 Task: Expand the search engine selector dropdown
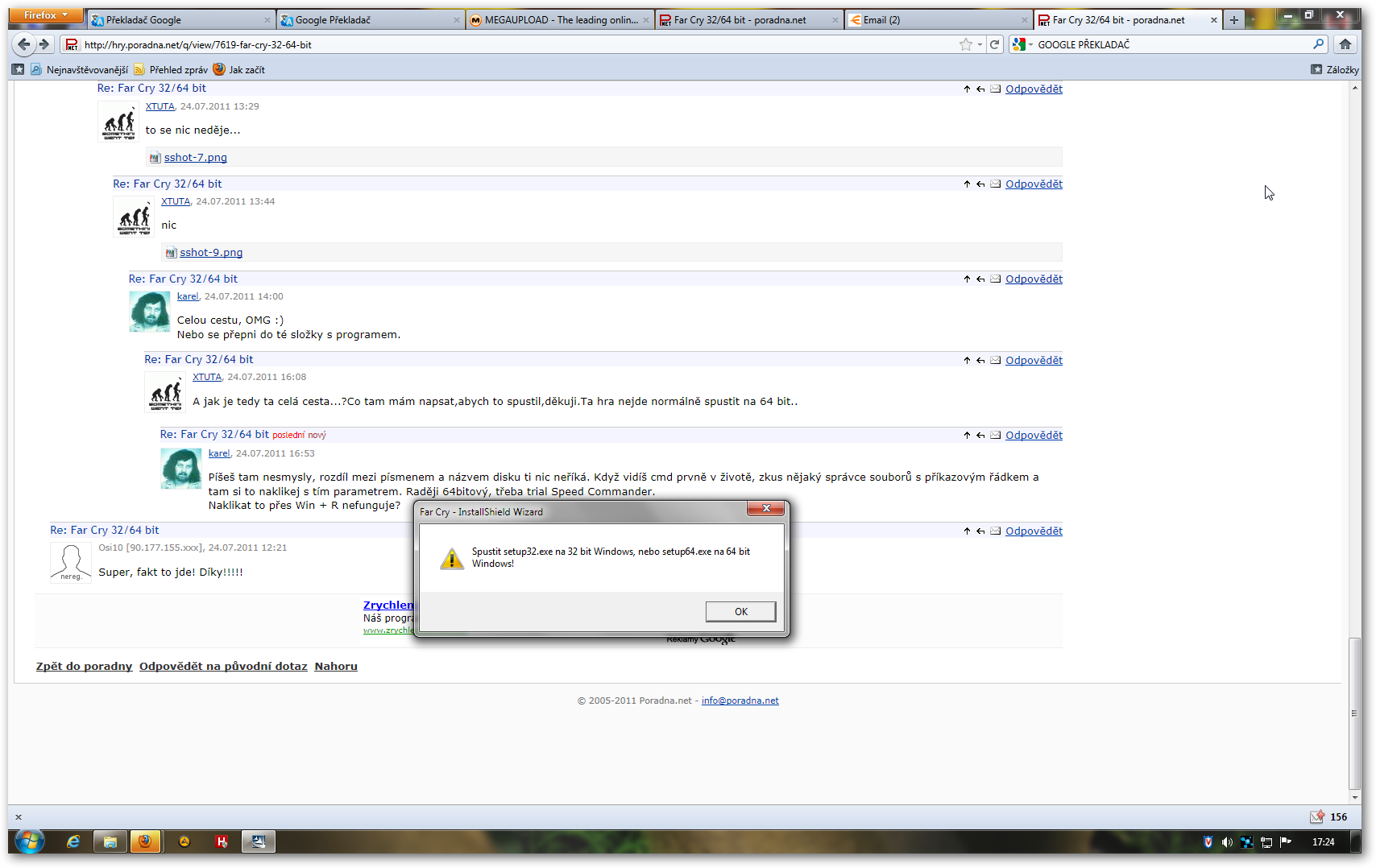[x=1022, y=44]
